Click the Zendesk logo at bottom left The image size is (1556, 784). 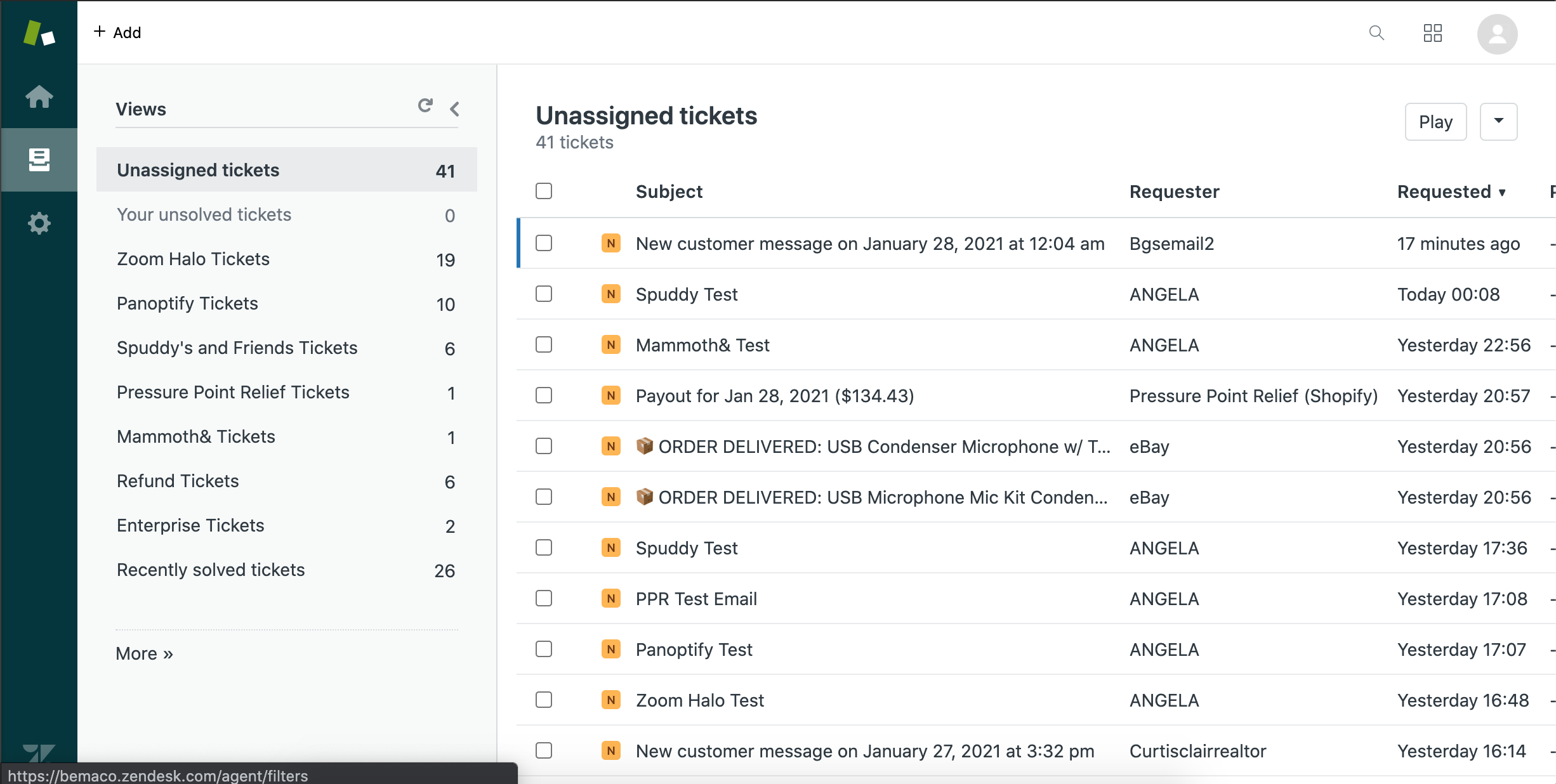click(39, 754)
